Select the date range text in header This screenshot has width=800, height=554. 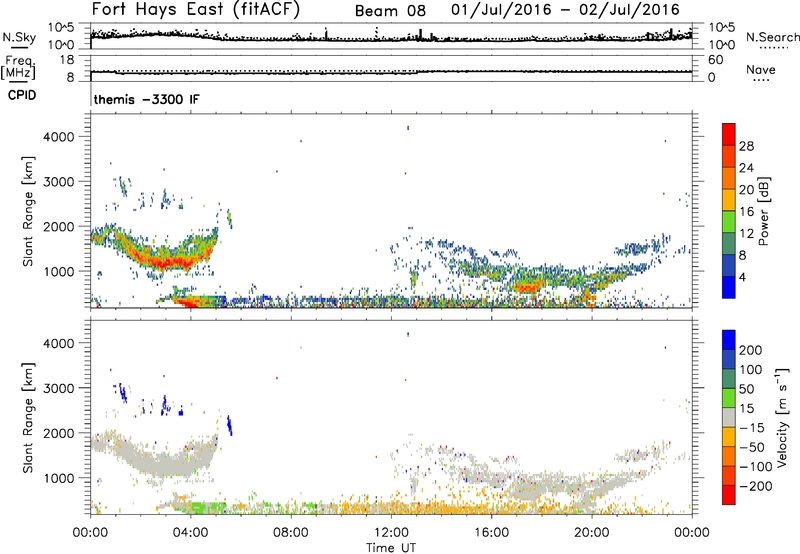(565, 10)
